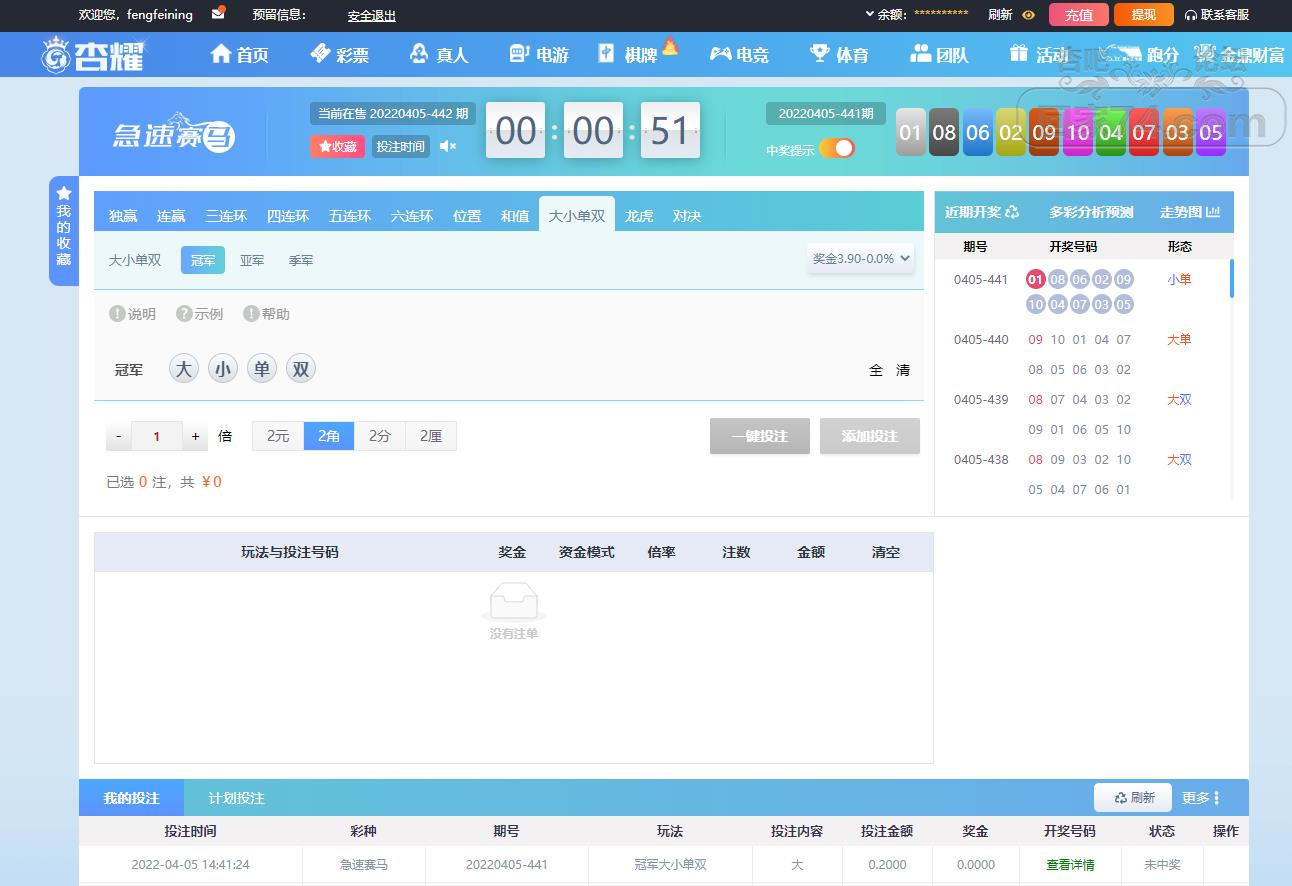Click the 一键投注 button
Image resolution: width=1292 pixels, height=886 pixels.
760,436
